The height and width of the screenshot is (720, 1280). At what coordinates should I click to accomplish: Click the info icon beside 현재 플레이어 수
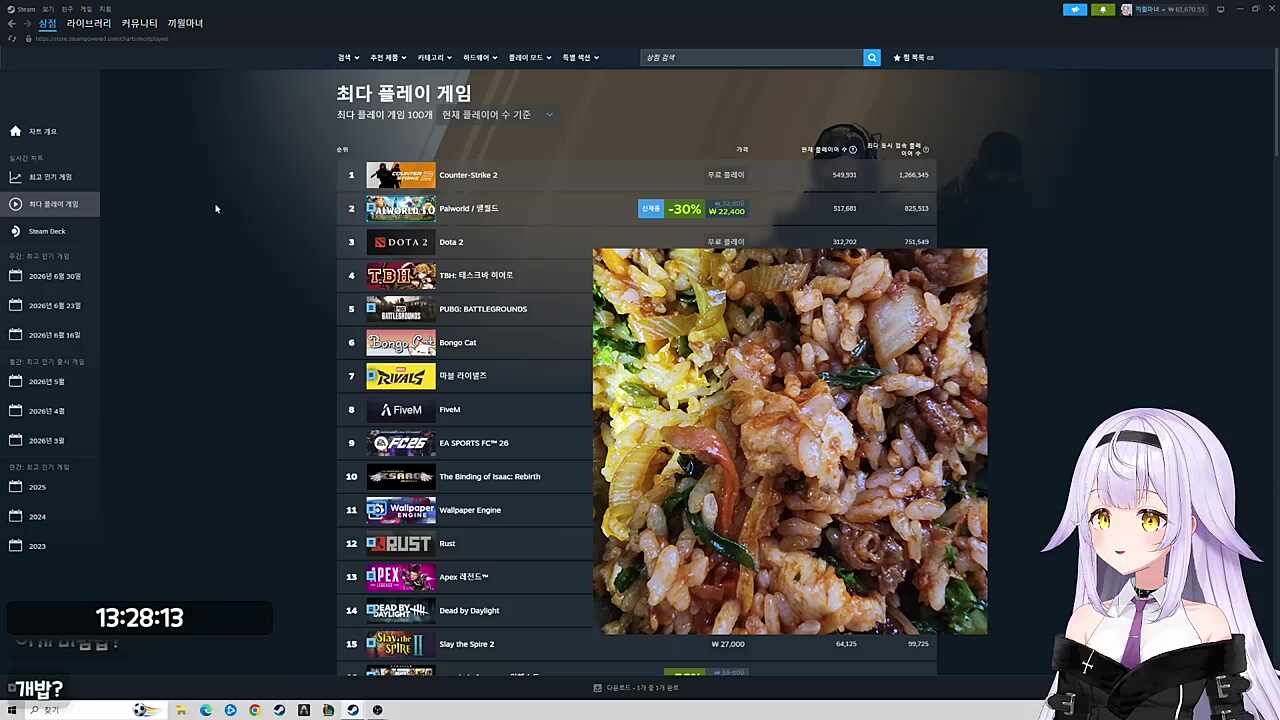(853, 149)
